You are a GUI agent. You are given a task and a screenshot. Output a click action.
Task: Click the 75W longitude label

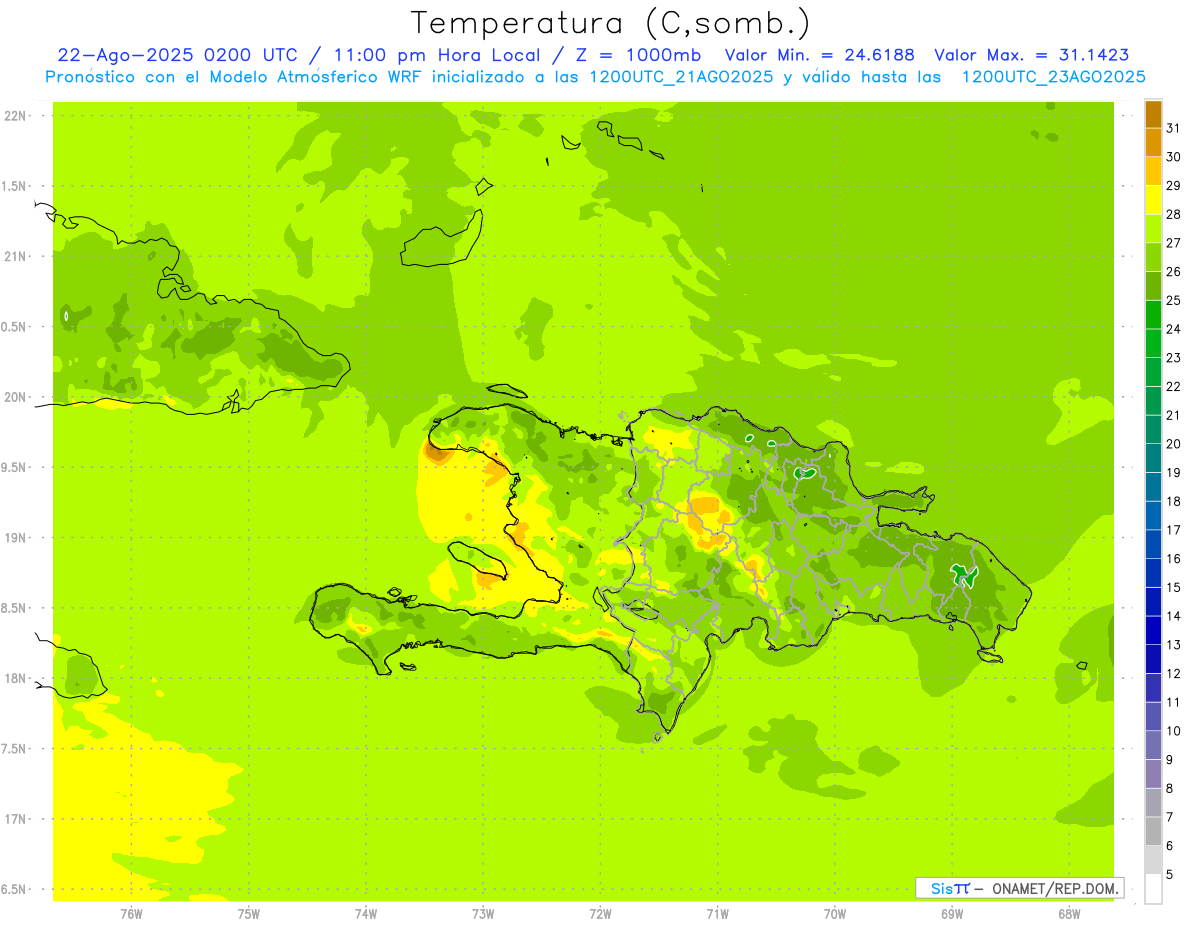pos(249,914)
